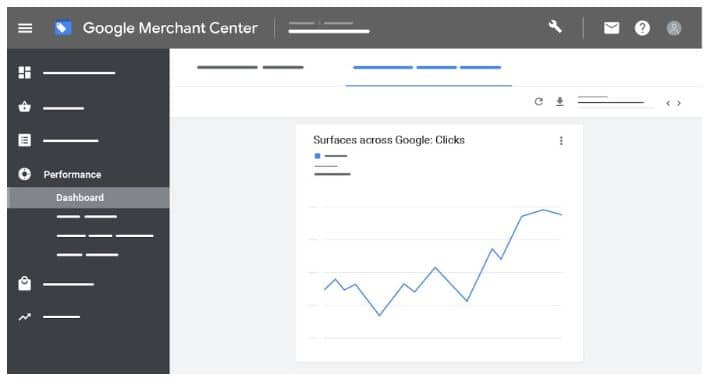711x385 pixels.
Task: Open the mail notifications icon
Action: (x=611, y=28)
